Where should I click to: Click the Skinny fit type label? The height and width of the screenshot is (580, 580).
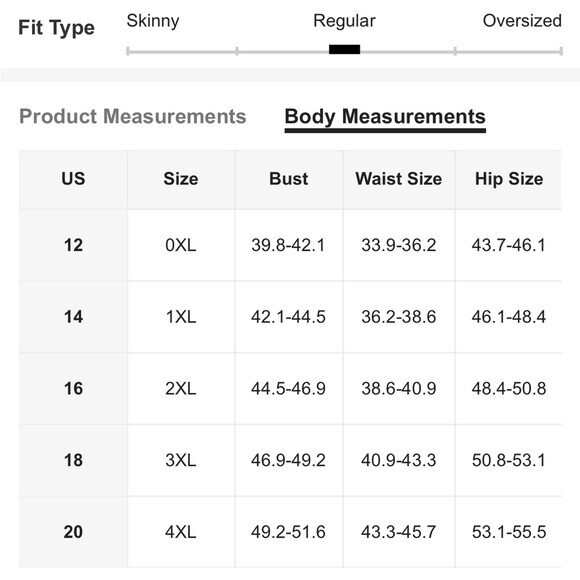pos(153,21)
